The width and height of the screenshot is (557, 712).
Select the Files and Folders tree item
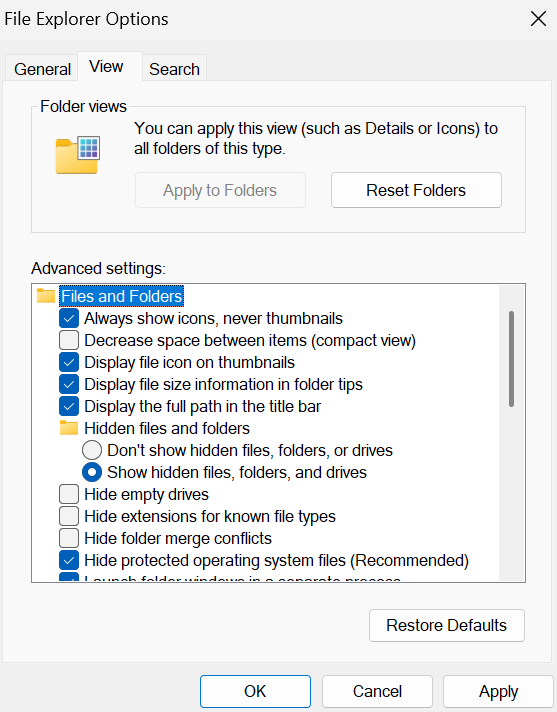tap(122, 296)
